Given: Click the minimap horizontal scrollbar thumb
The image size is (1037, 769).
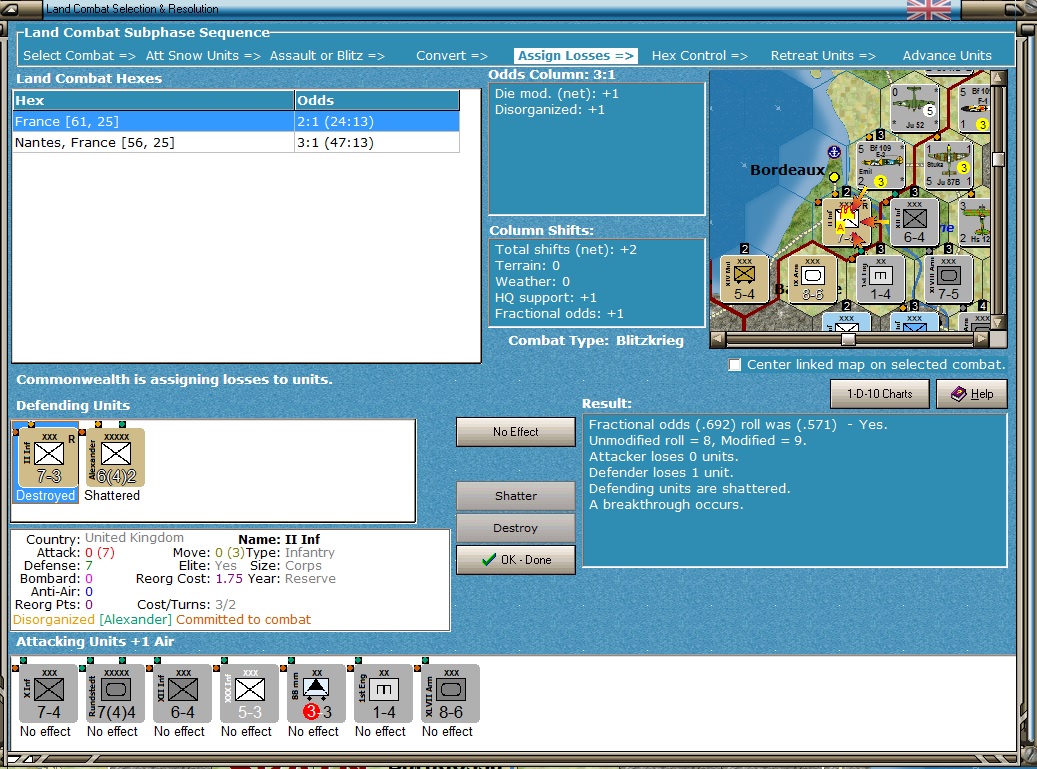Looking at the screenshot, I should click(848, 339).
